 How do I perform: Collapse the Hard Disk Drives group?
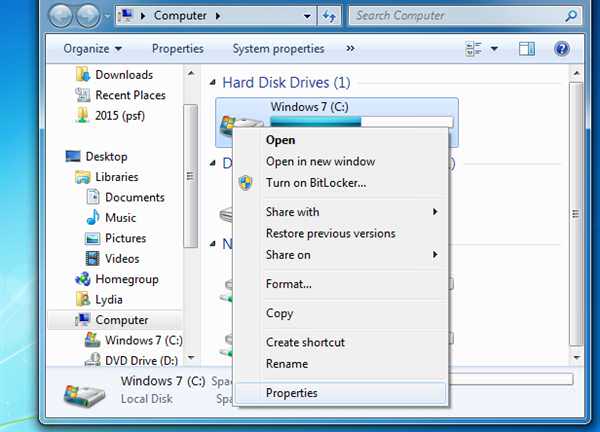coord(213,82)
